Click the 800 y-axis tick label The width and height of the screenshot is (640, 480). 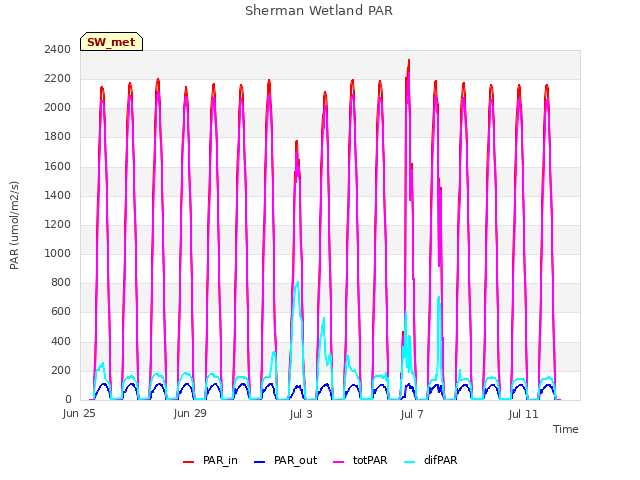click(x=61, y=282)
